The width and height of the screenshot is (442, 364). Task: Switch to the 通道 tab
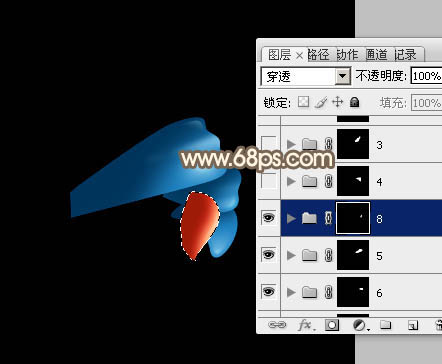click(376, 55)
